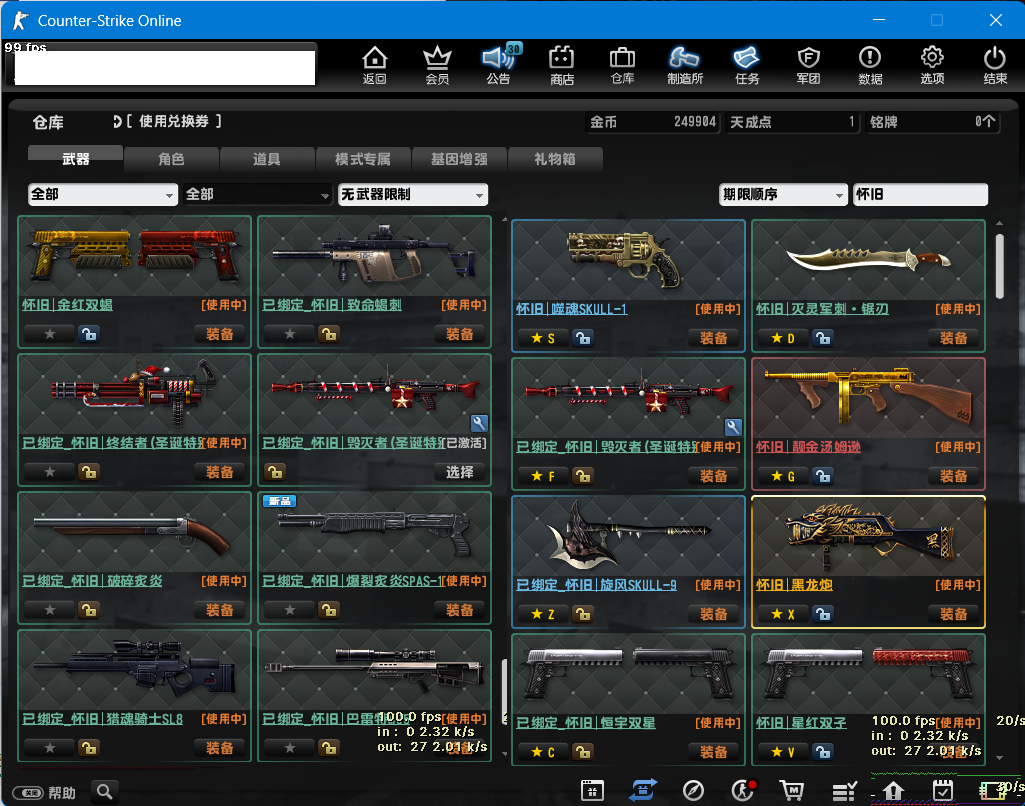Go back via the 返回 home icon

coord(375,65)
